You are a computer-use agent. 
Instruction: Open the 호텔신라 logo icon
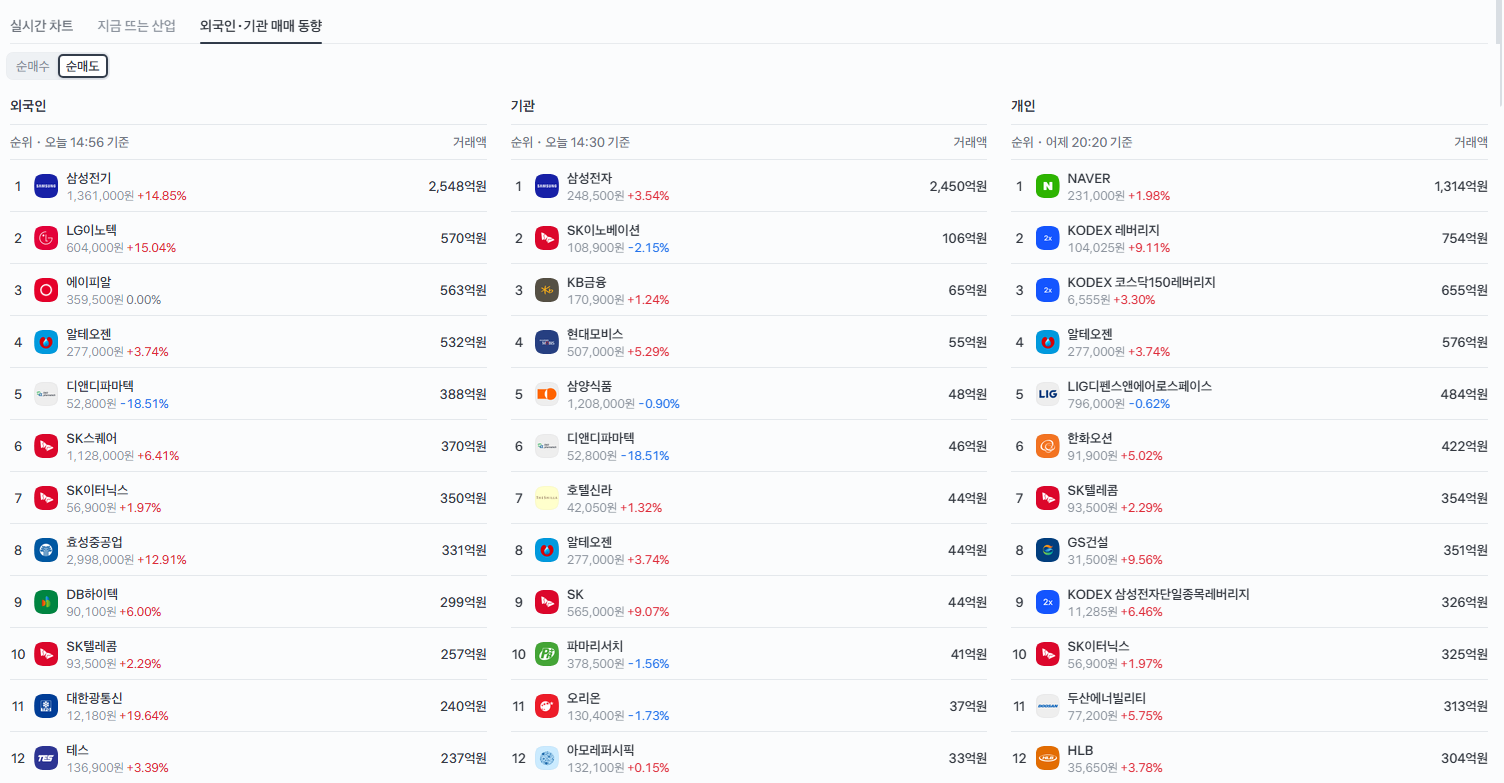pyautogui.click(x=547, y=498)
